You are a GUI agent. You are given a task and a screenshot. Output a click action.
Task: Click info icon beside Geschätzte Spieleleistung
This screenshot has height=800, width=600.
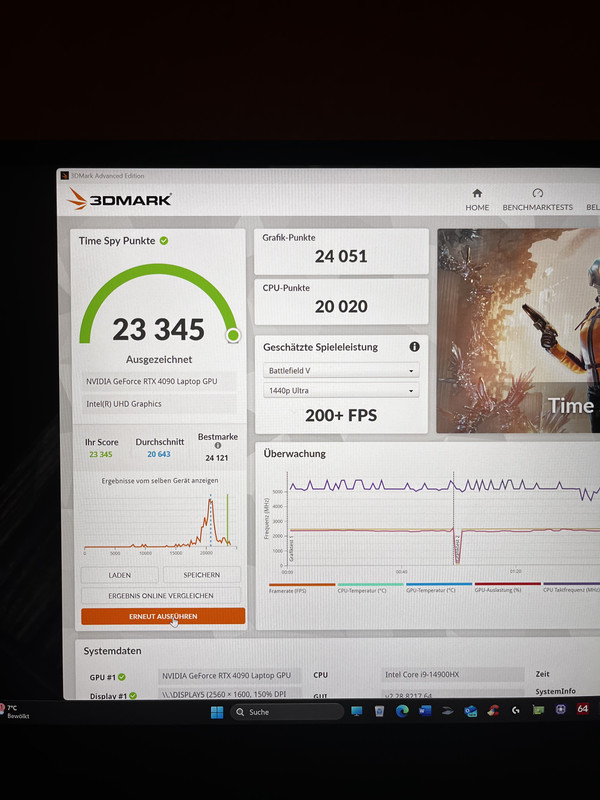coord(414,347)
